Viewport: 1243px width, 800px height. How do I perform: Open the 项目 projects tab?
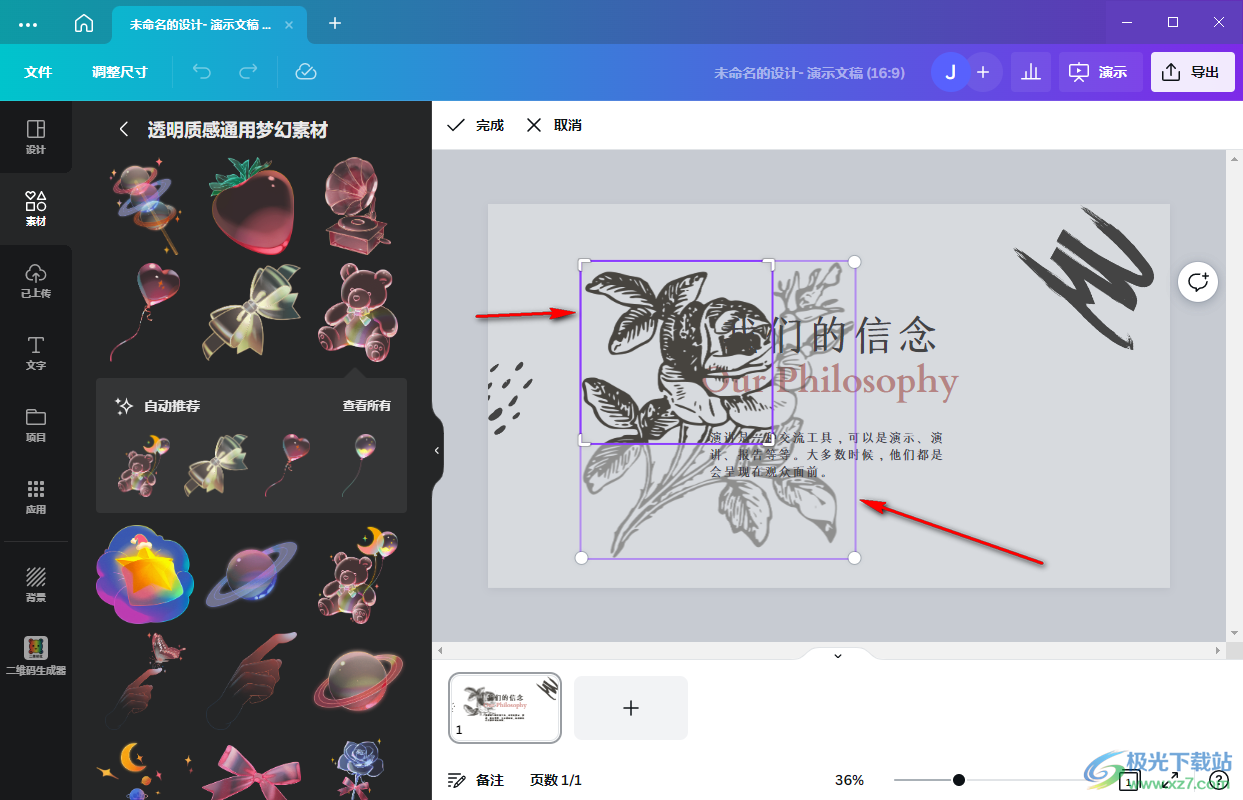point(36,425)
